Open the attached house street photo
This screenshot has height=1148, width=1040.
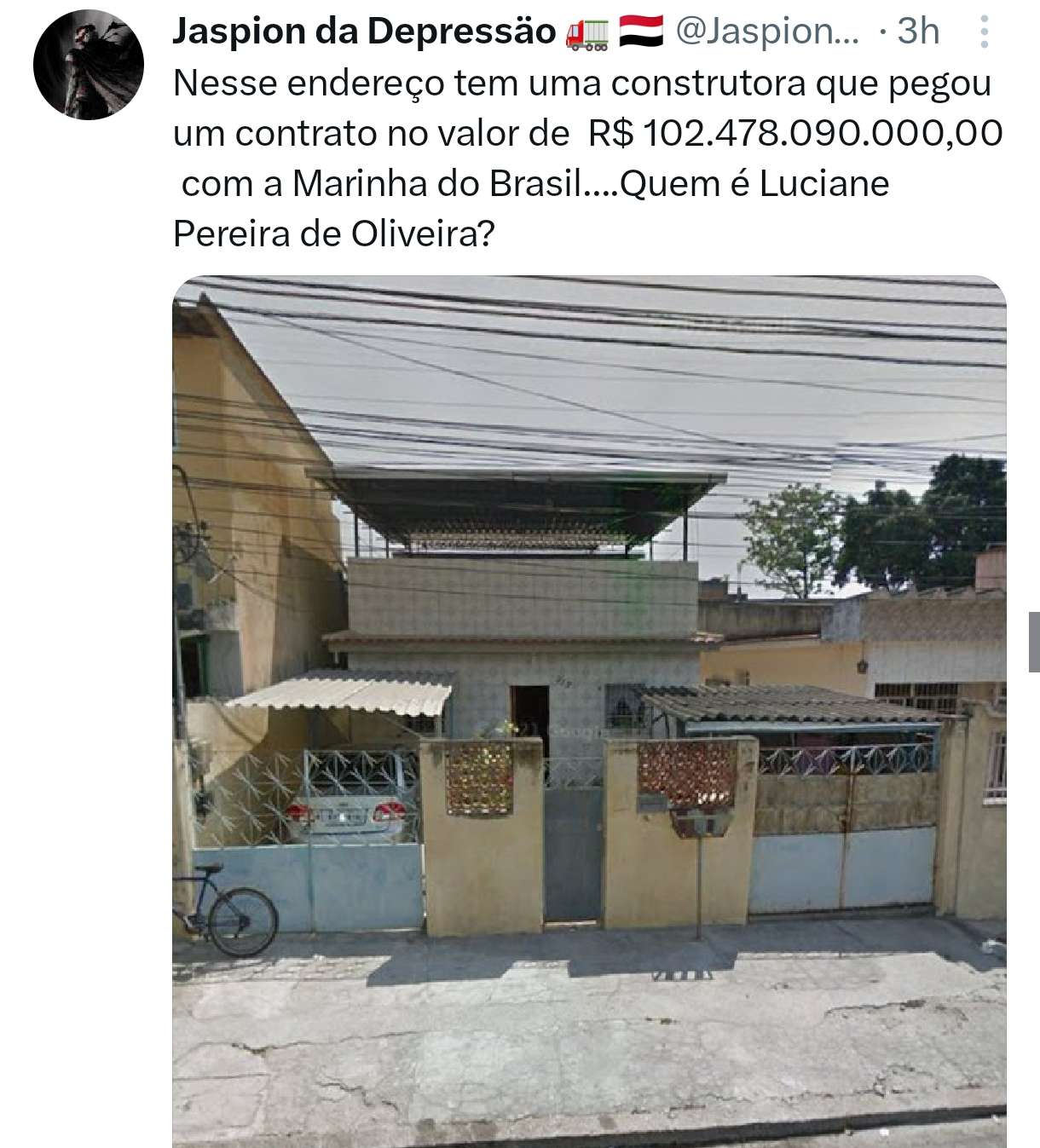[x=589, y=712]
